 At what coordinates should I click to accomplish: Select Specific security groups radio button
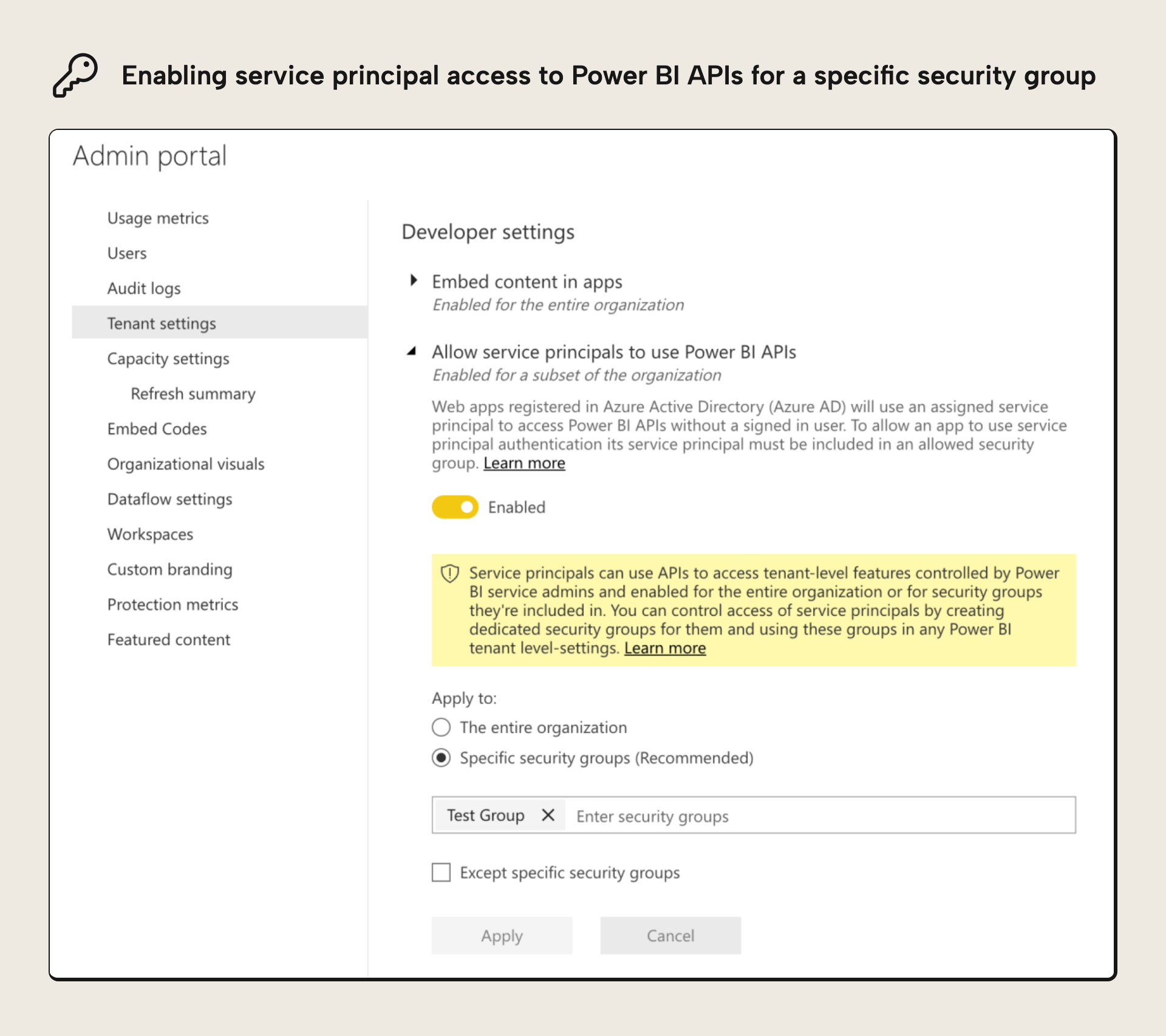tap(441, 757)
